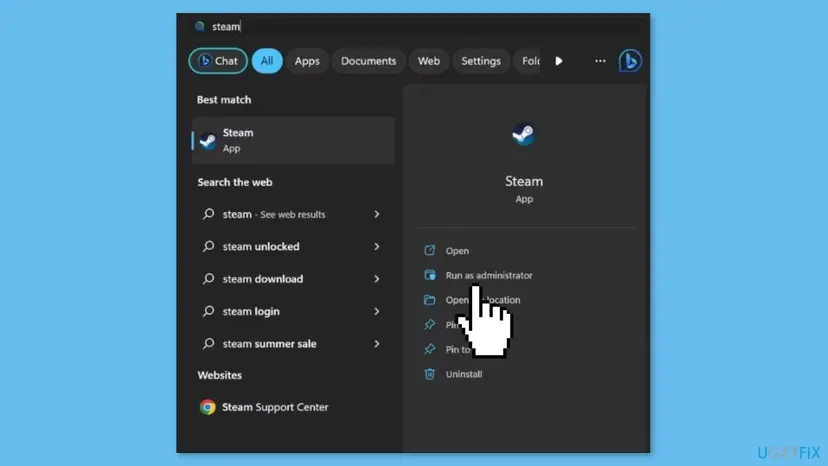The image size is (828, 466).
Task: Expand the chevron beside 'steam login'
Action: 377,311
